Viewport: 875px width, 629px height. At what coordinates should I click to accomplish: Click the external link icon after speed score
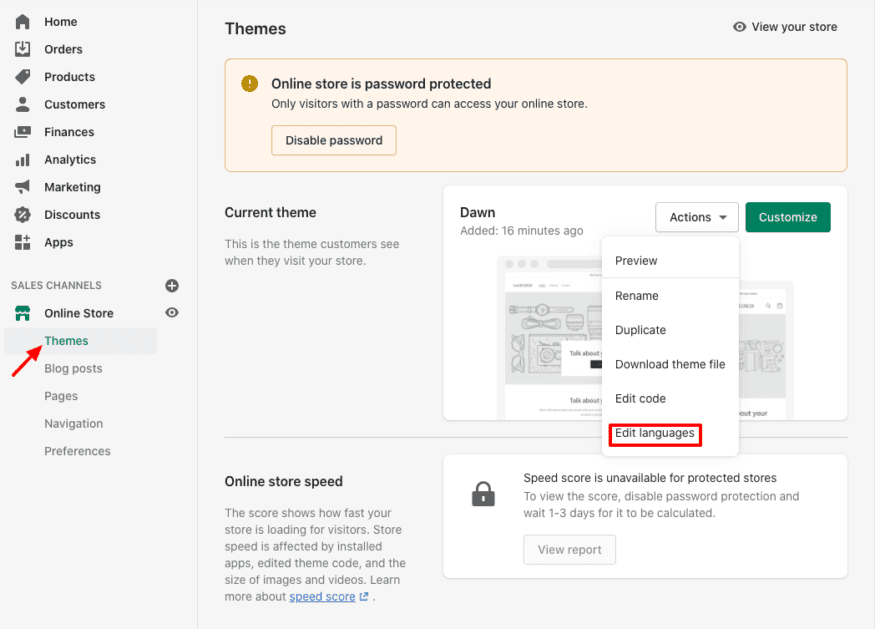coord(364,597)
